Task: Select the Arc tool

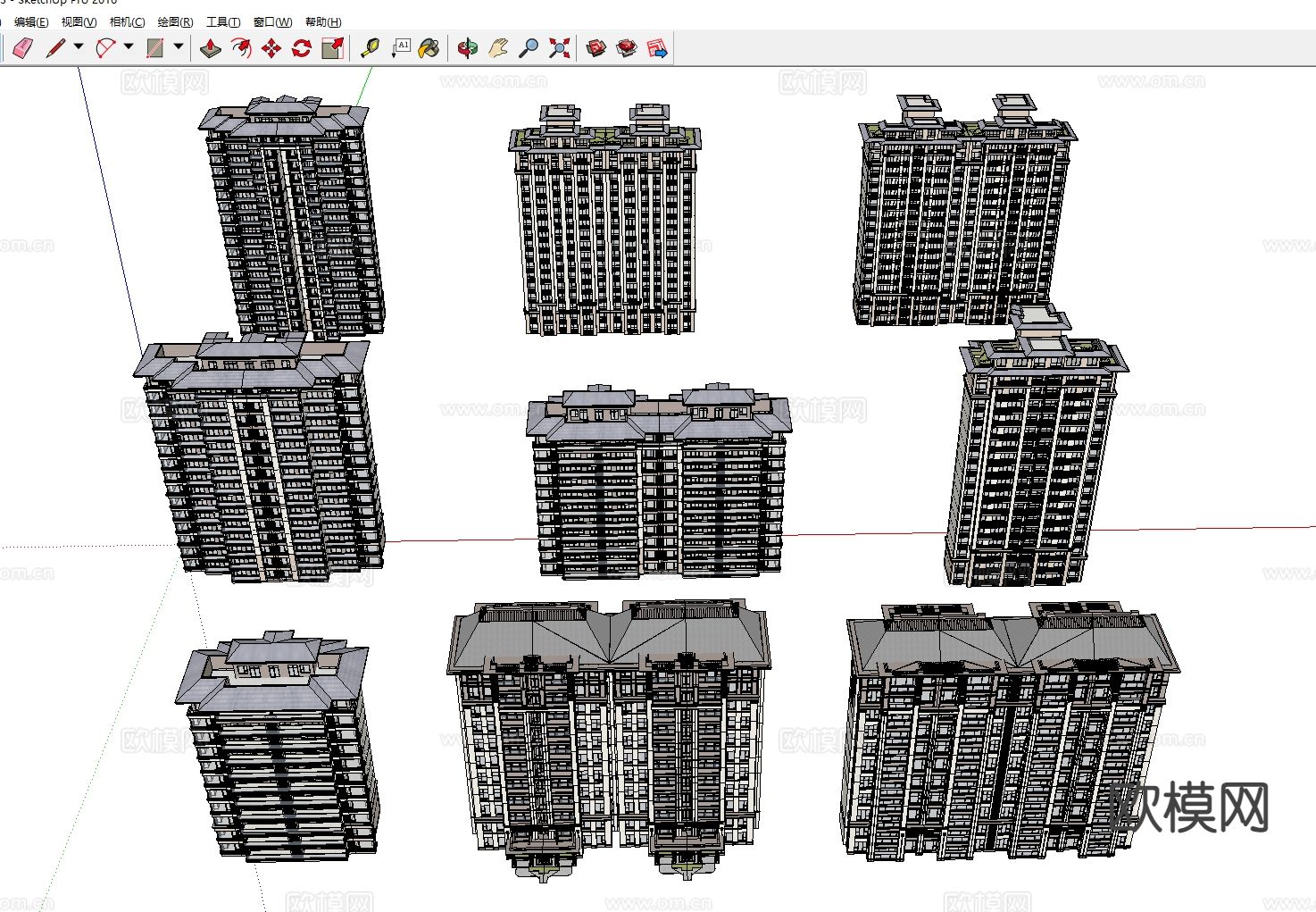Action: pyautogui.click(x=105, y=47)
